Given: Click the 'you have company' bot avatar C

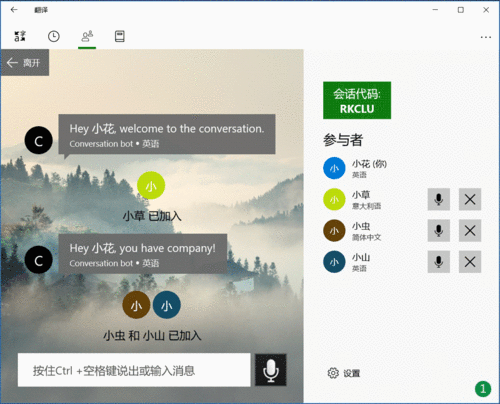Looking at the screenshot, I should click(39, 260).
